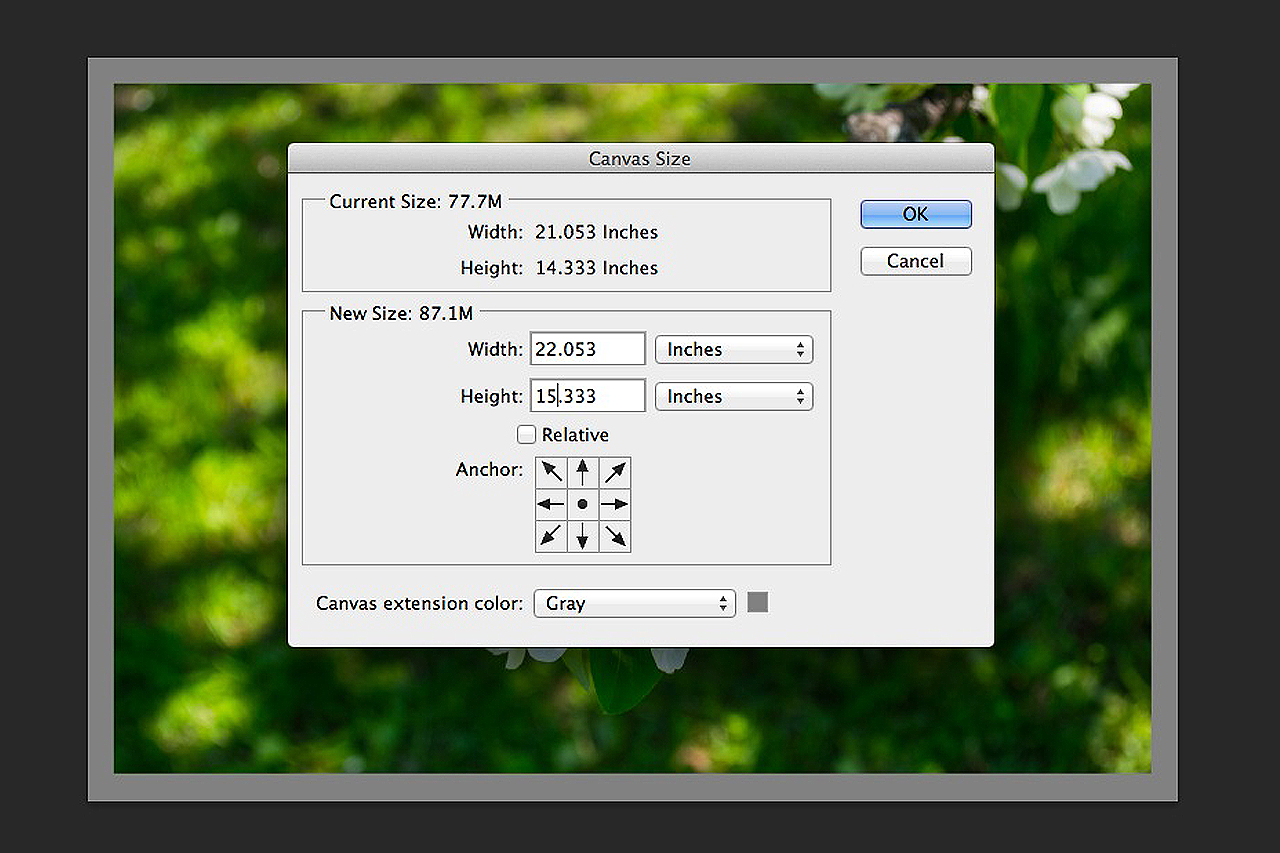This screenshot has height=853, width=1280.
Task: Select the center anchor dot
Action: point(583,504)
